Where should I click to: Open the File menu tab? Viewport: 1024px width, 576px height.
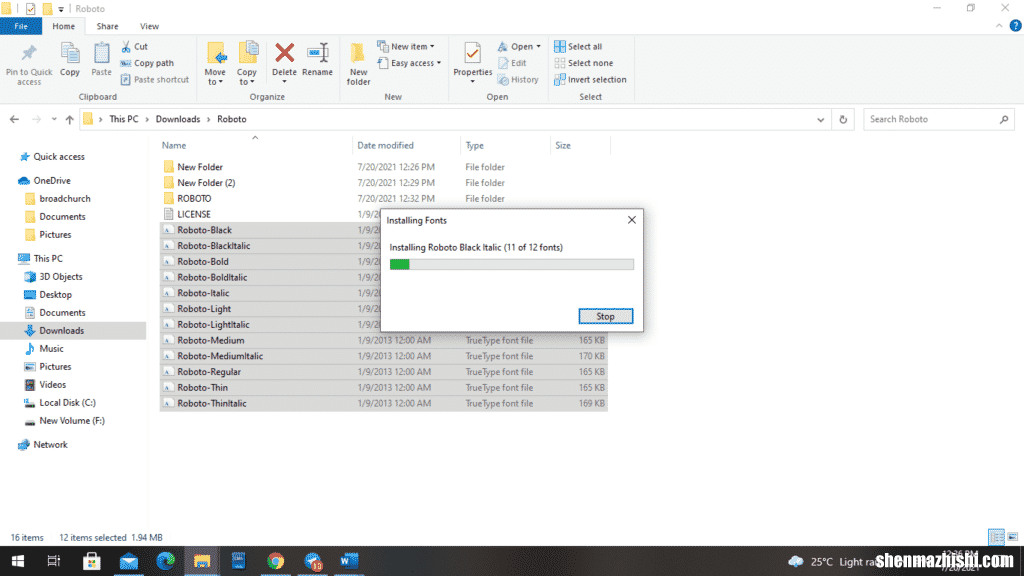[21, 26]
